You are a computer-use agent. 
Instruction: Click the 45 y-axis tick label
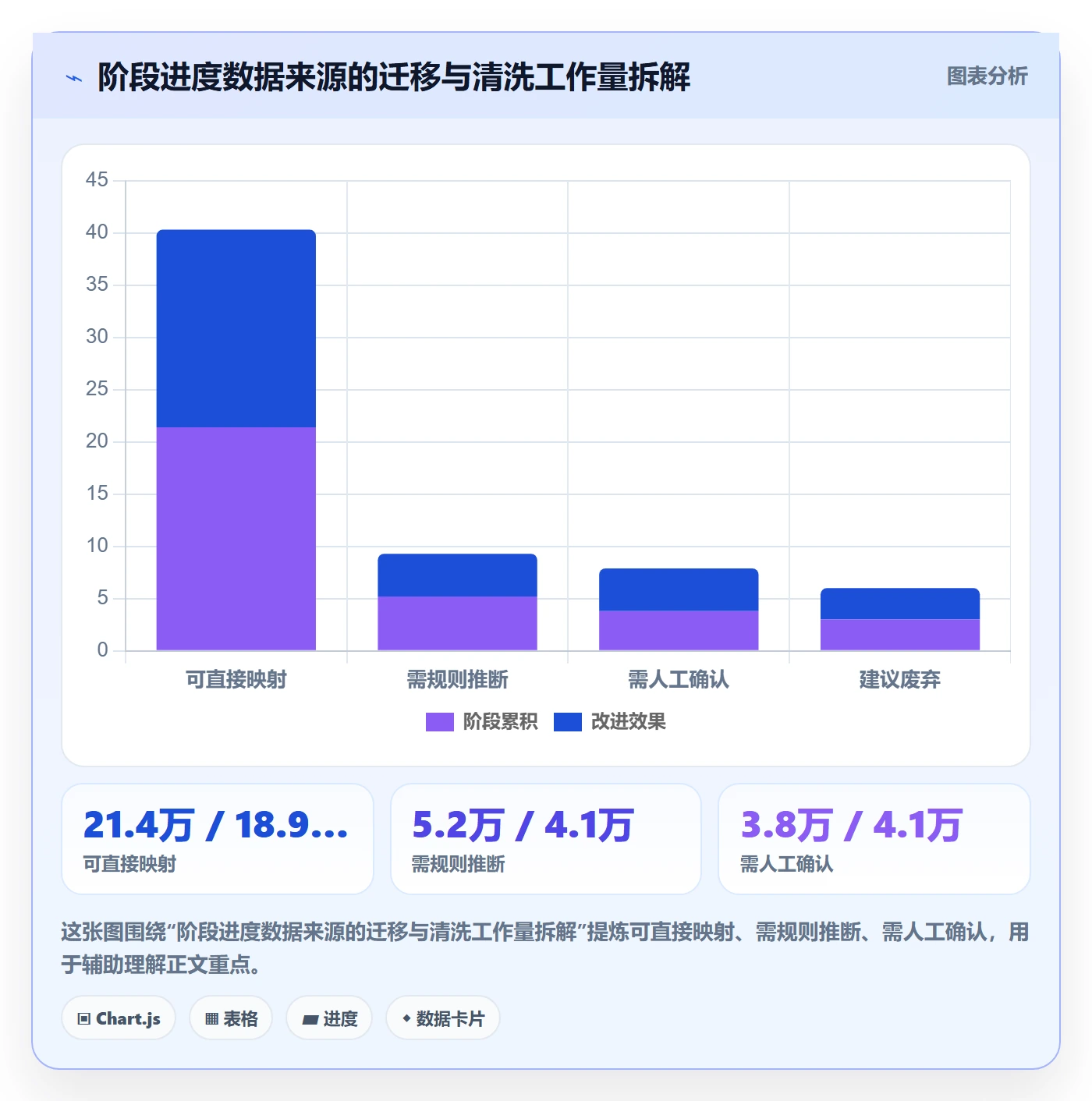tap(97, 180)
